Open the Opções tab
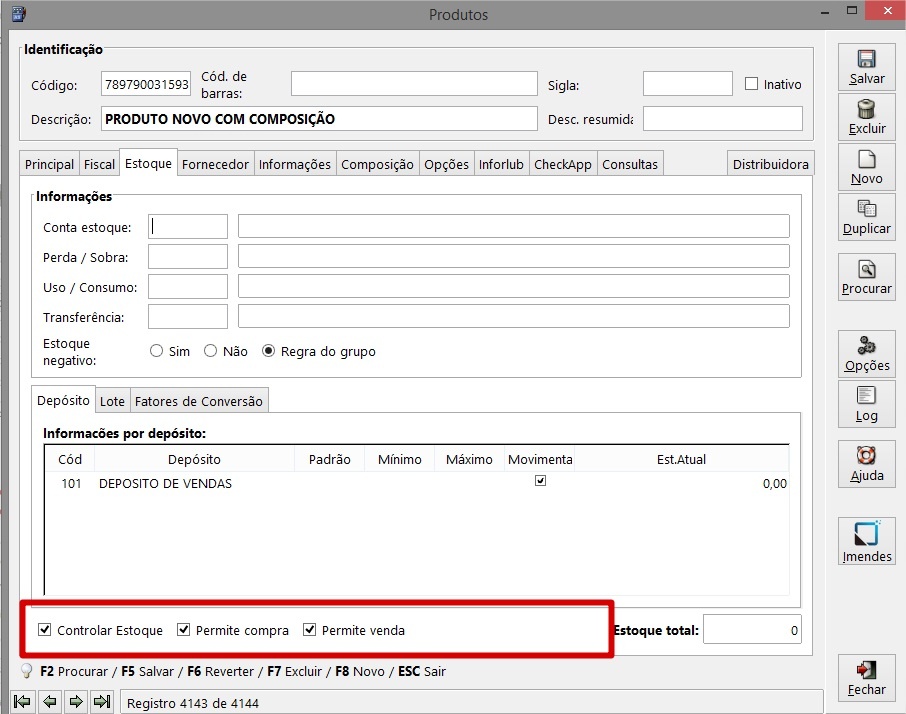This screenshot has height=714, width=906. pyautogui.click(x=446, y=164)
